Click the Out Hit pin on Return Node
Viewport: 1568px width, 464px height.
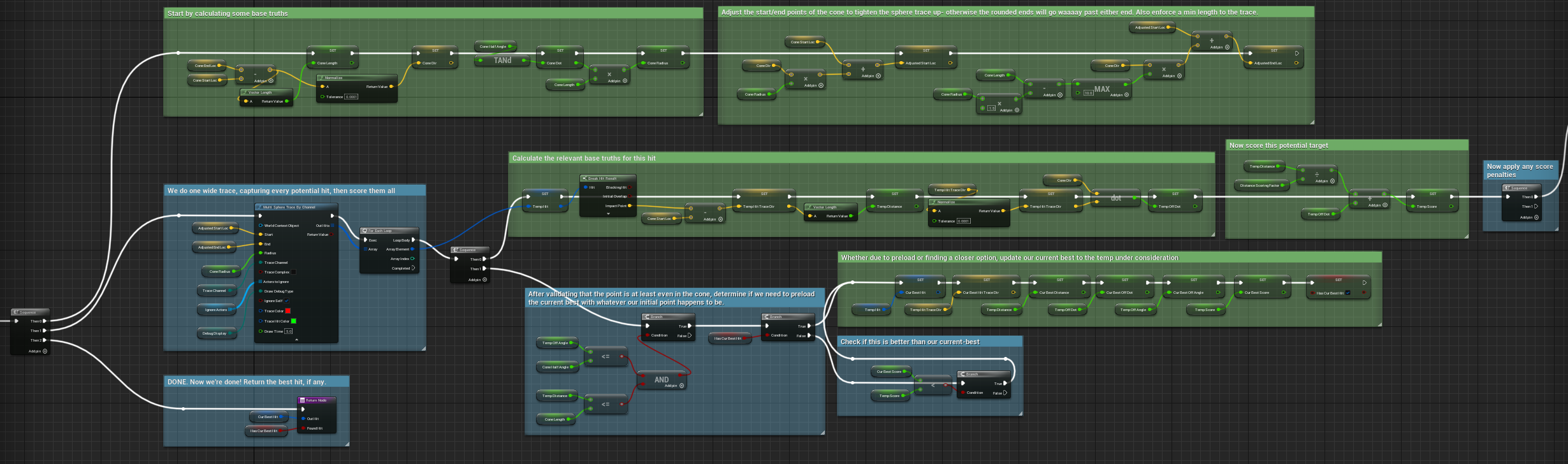303,419
